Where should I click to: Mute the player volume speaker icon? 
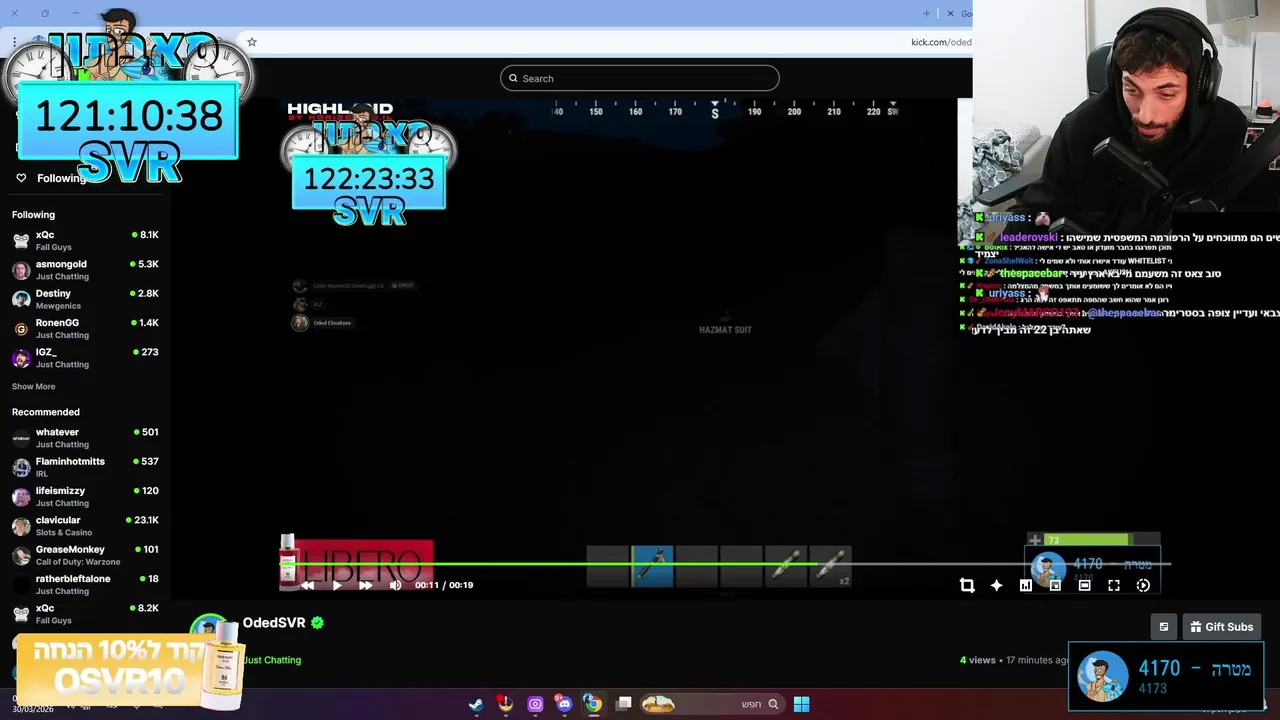(x=395, y=585)
